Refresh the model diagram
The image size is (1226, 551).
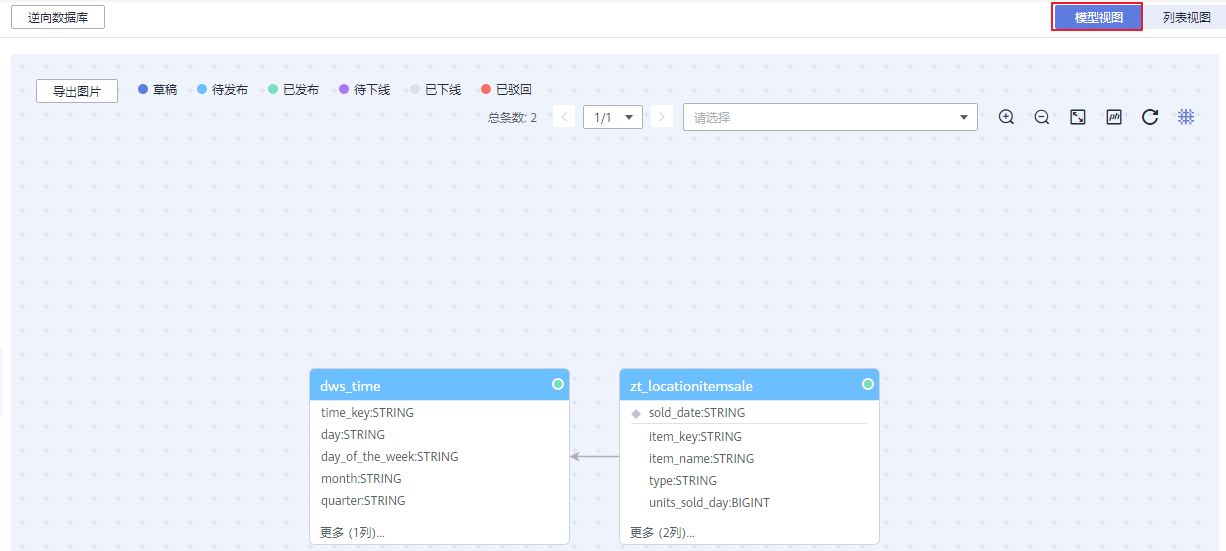(1150, 117)
